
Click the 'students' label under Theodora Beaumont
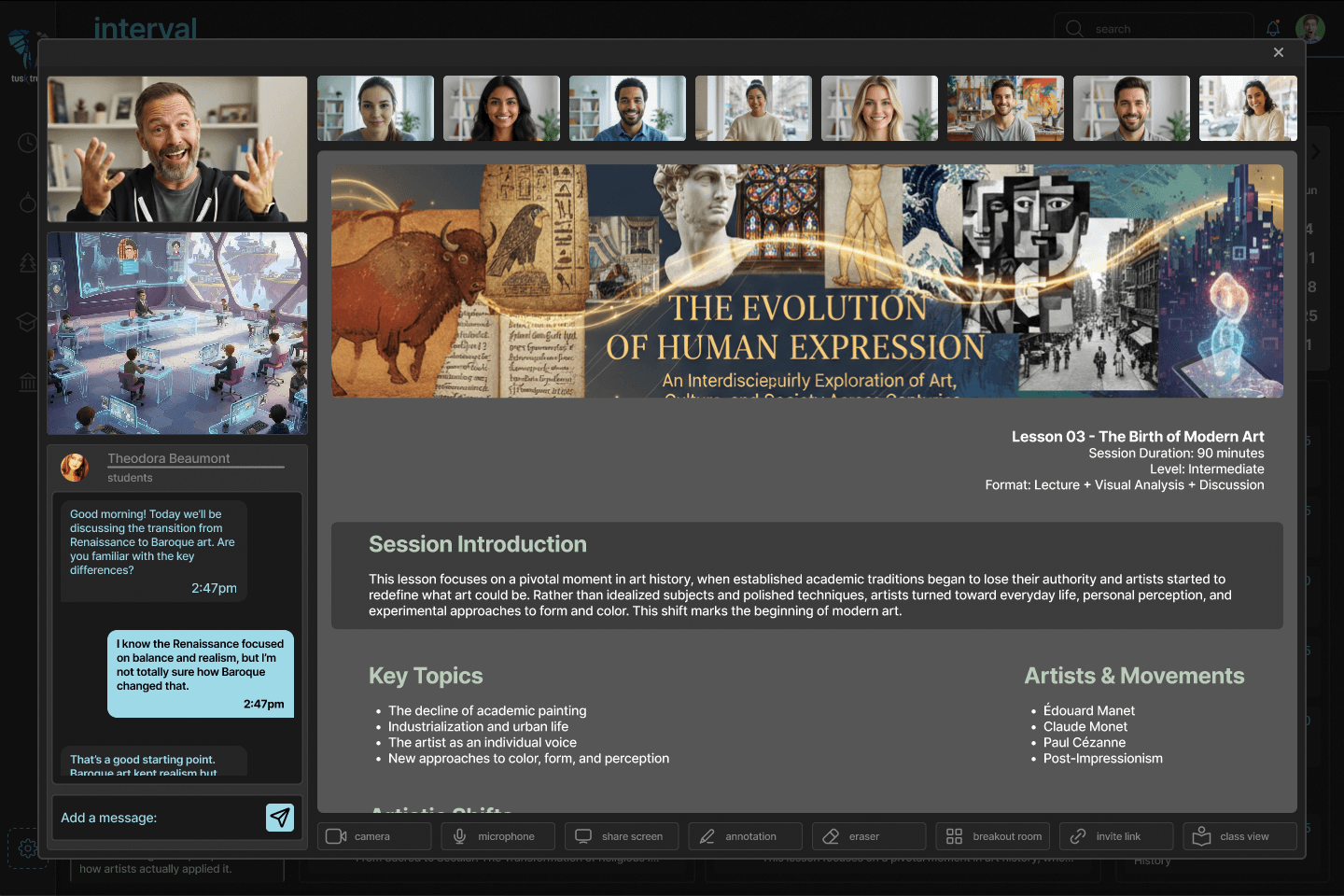pos(130,478)
